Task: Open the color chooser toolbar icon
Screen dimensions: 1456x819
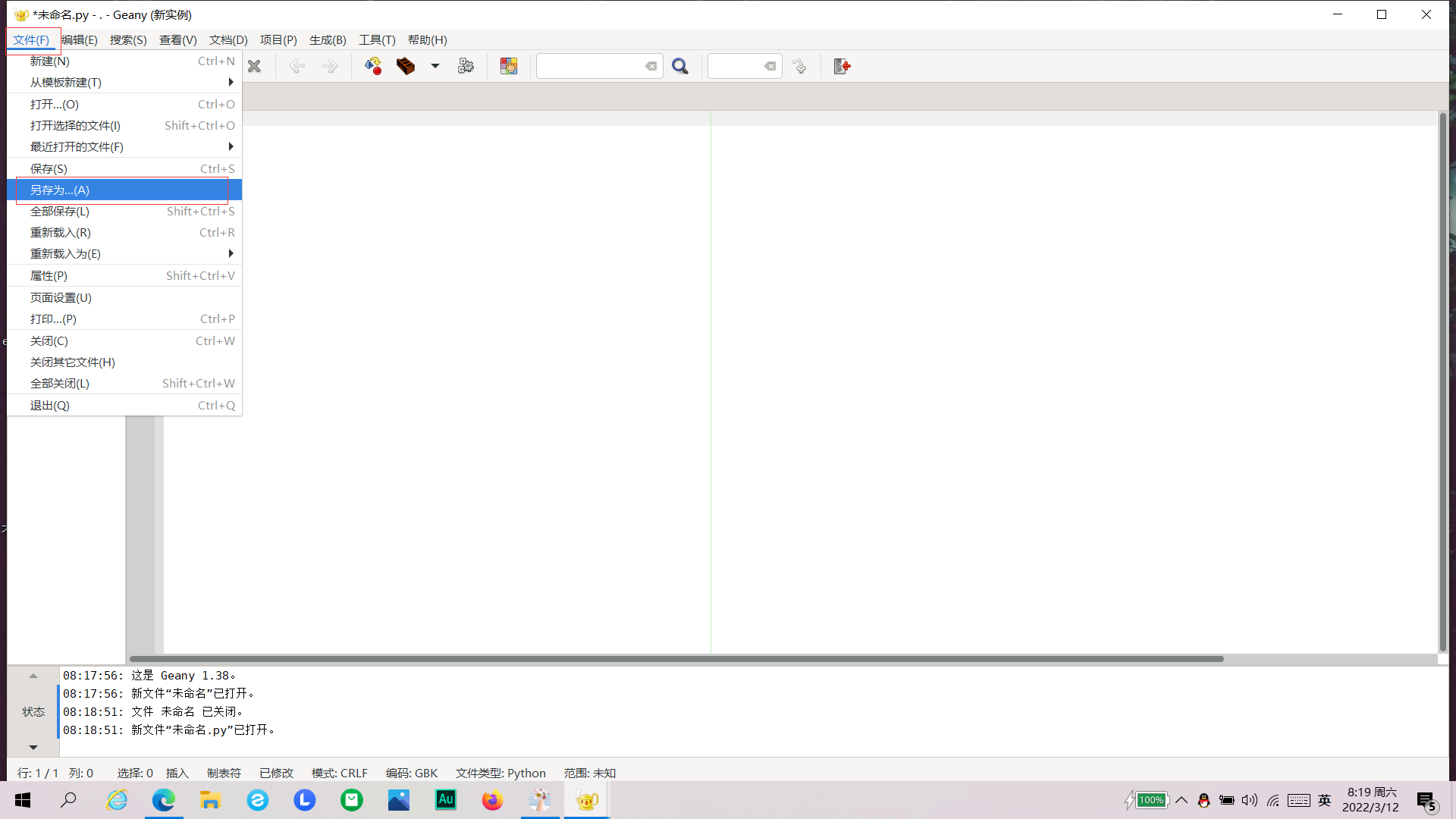Action: click(509, 66)
